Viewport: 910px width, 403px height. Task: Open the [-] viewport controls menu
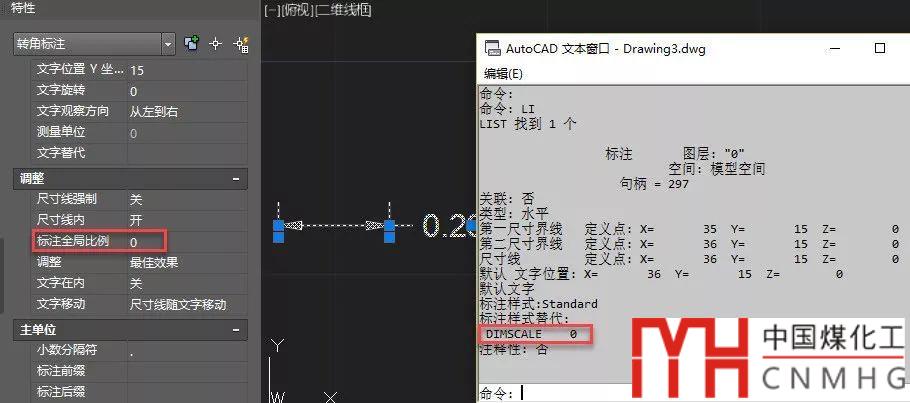[272, 10]
